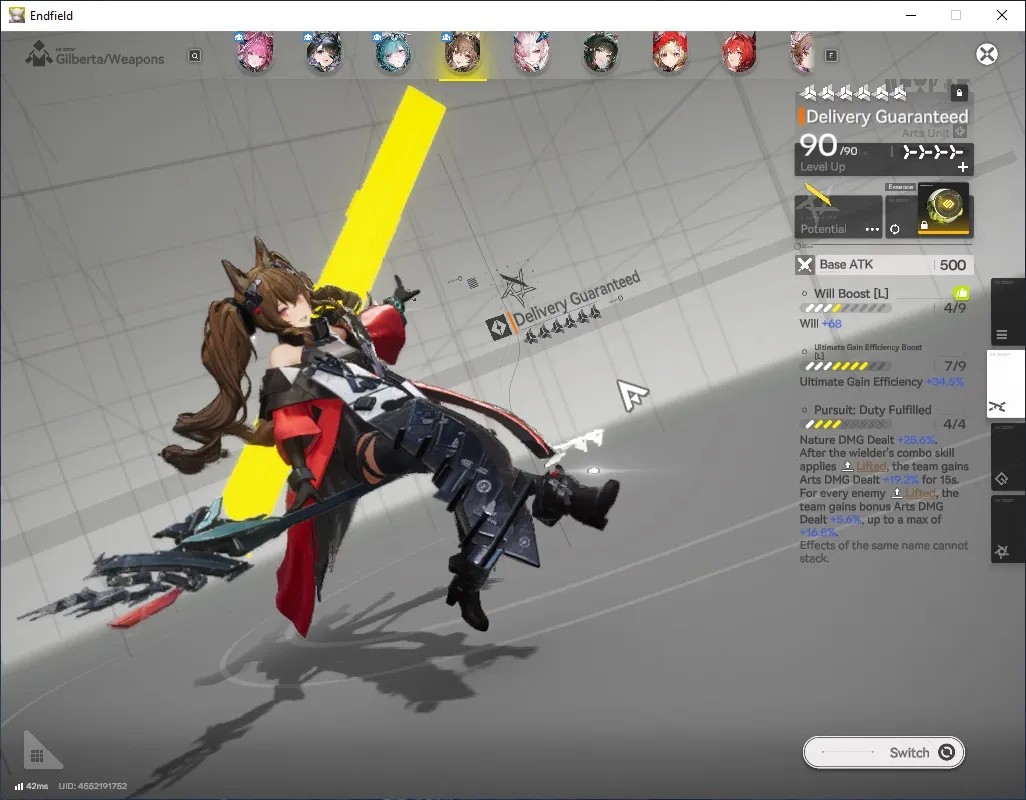This screenshot has height=800, width=1026.
Task: Click the Base ATK 500 value
Action: click(x=953, y=265)
